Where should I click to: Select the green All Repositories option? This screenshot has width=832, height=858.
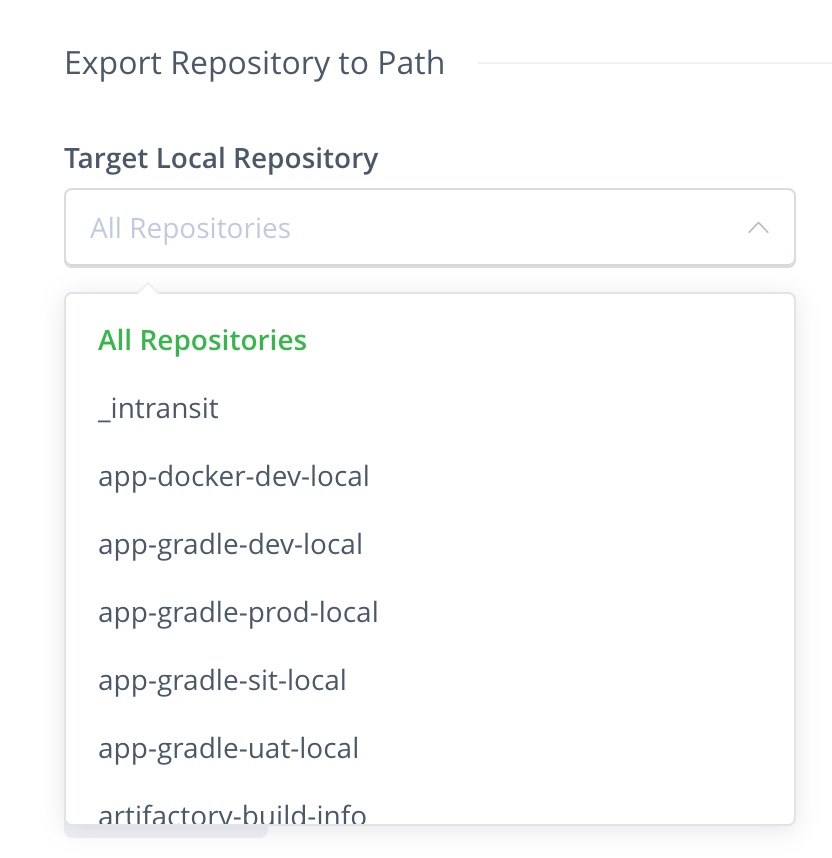click(202, 341)
